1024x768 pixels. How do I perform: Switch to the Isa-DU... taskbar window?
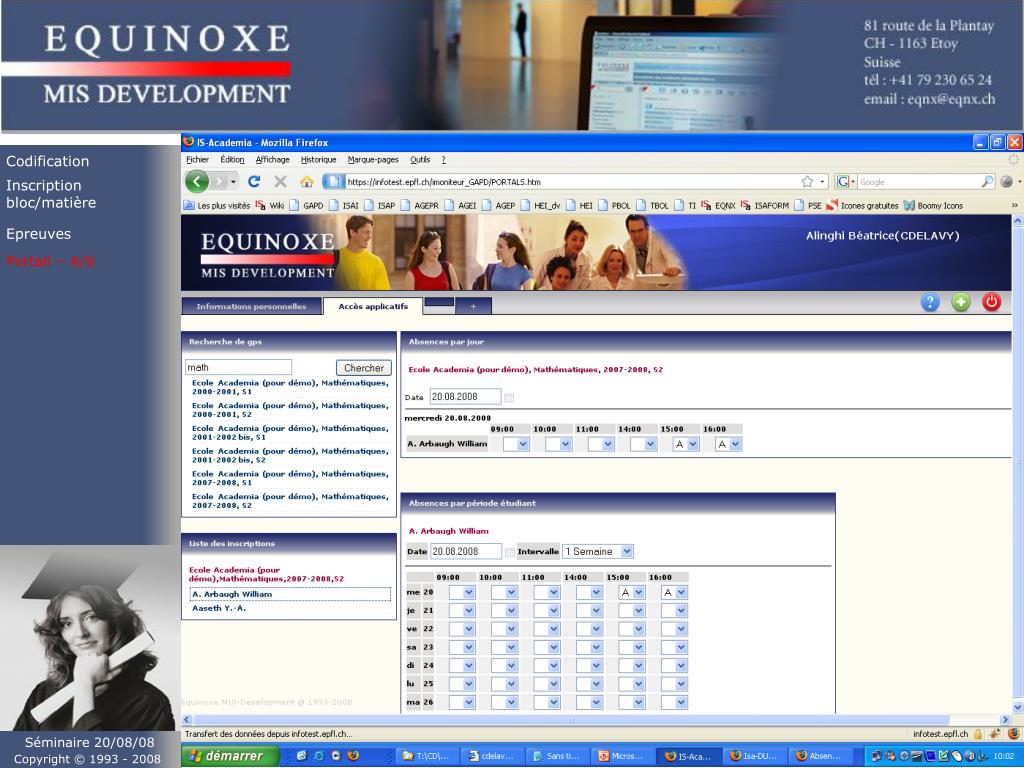coord(753,756)
